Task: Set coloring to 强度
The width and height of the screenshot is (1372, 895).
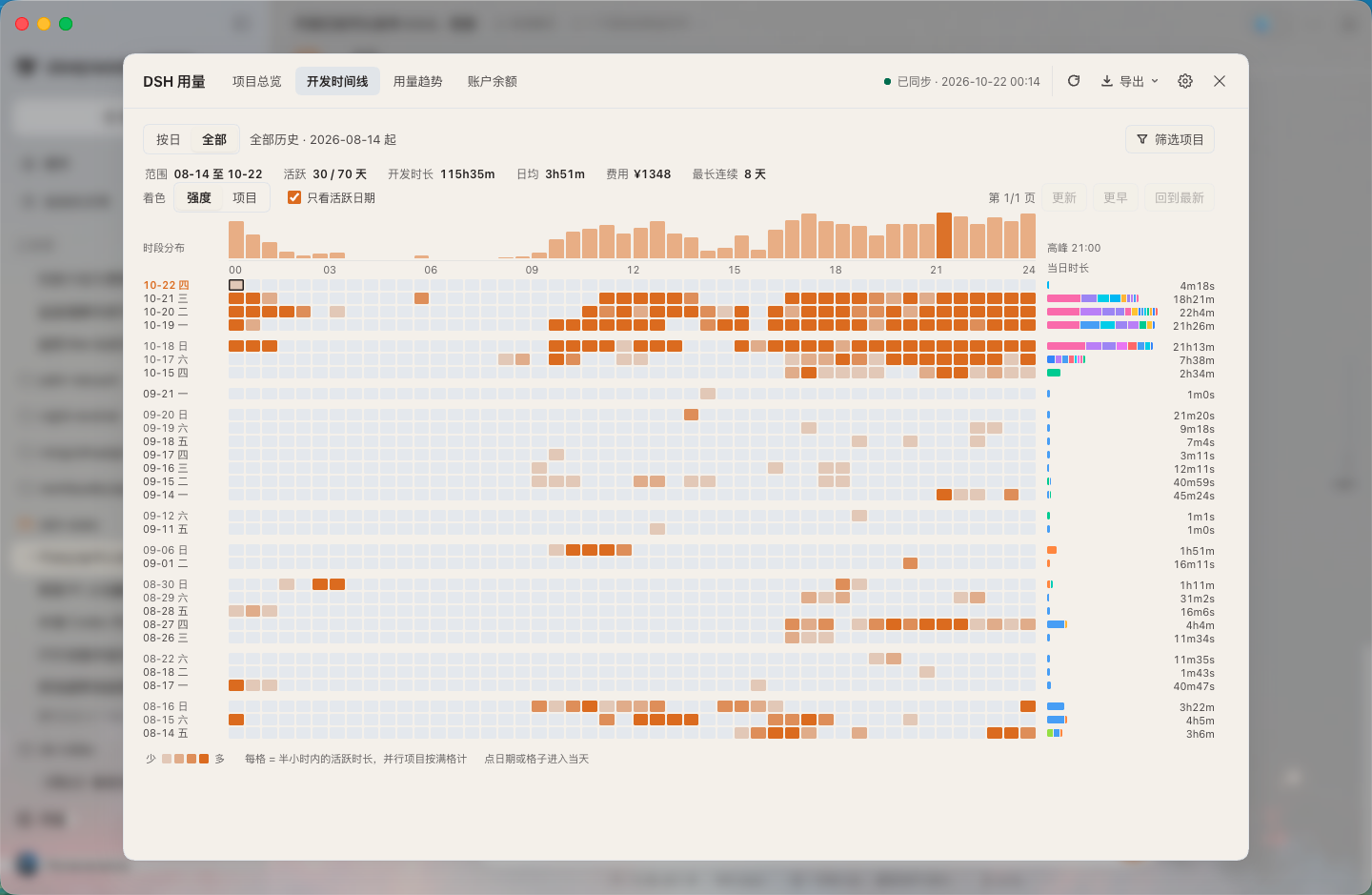Action: (199, 197)
